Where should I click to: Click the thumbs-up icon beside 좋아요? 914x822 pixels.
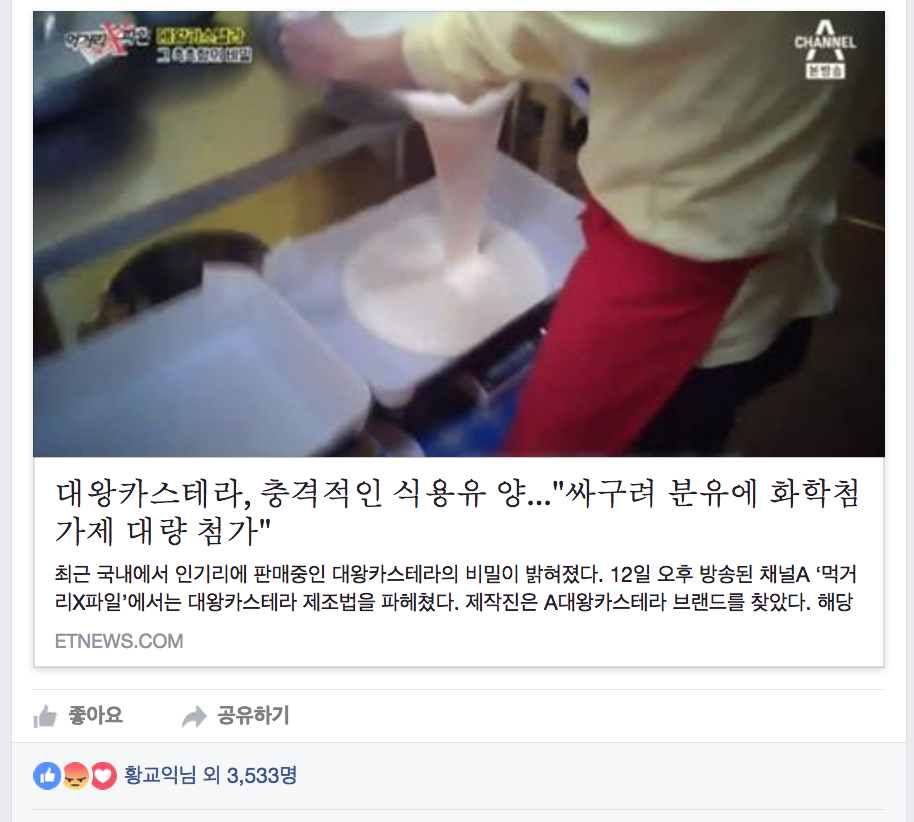(x=45, y=716)
